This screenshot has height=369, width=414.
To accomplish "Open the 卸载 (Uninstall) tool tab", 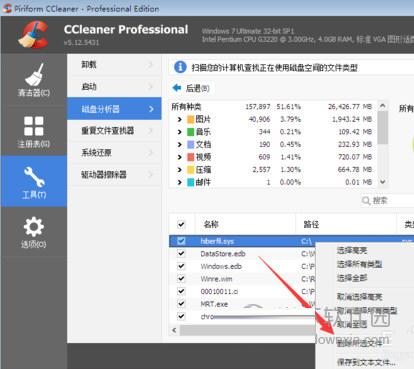I will coord(114,65).
